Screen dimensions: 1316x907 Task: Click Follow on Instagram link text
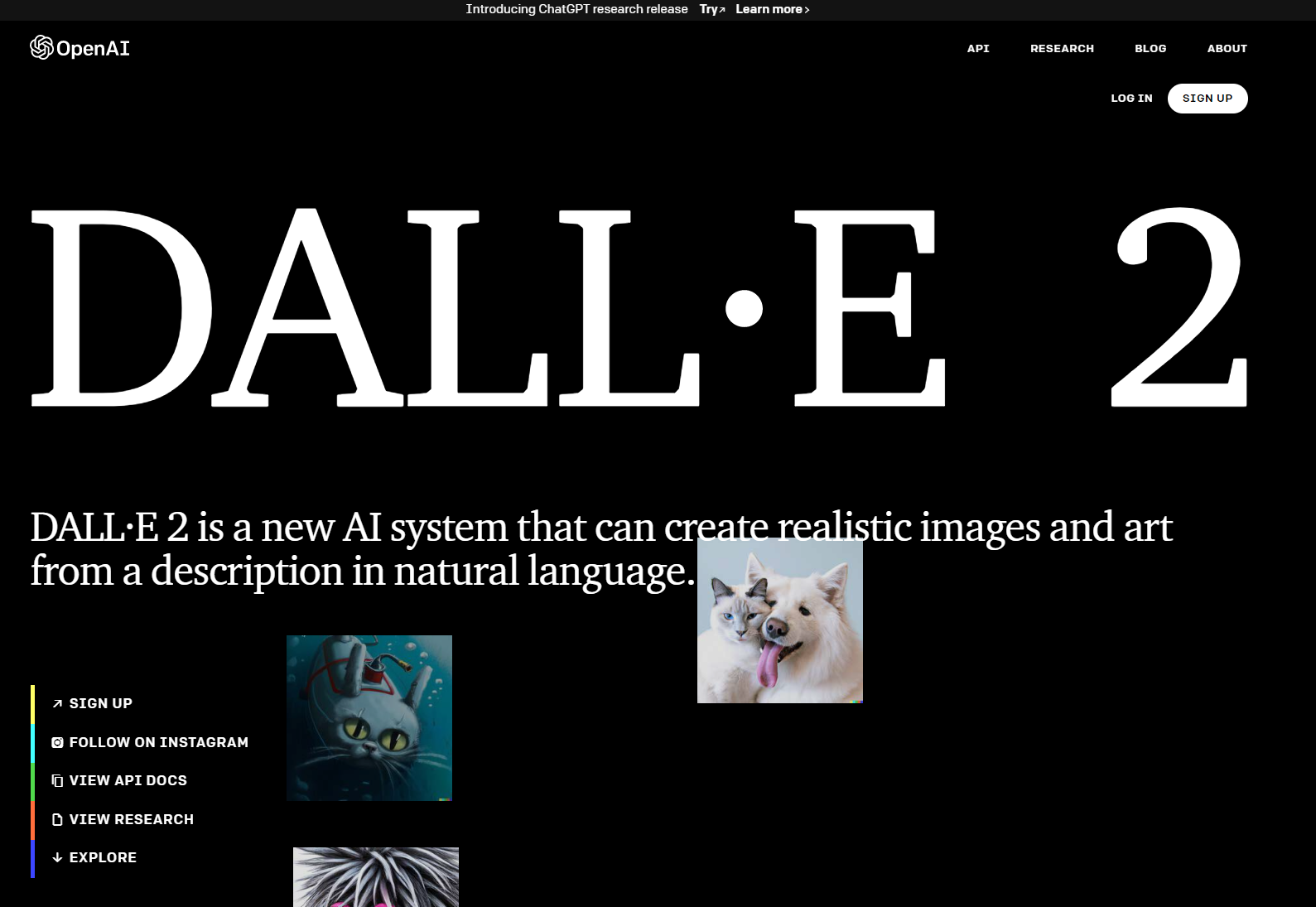(x=159, y=742)
